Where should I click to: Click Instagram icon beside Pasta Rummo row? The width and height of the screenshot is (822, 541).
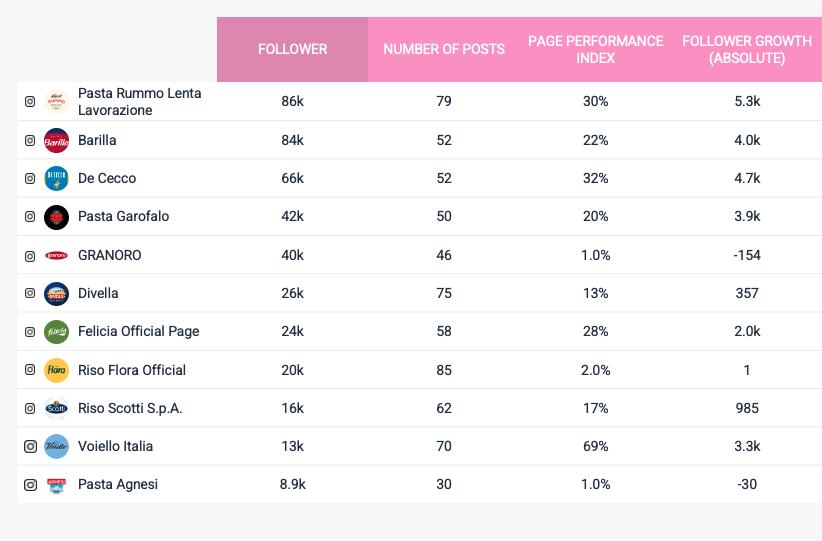pos(30,102)
